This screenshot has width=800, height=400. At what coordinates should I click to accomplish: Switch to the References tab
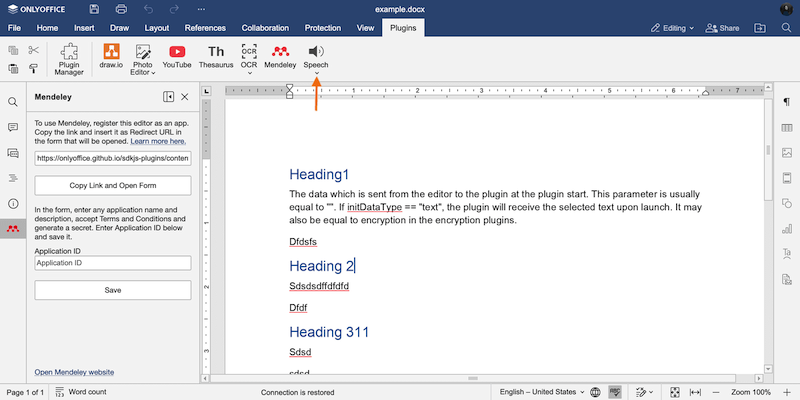tap(205, 28)
